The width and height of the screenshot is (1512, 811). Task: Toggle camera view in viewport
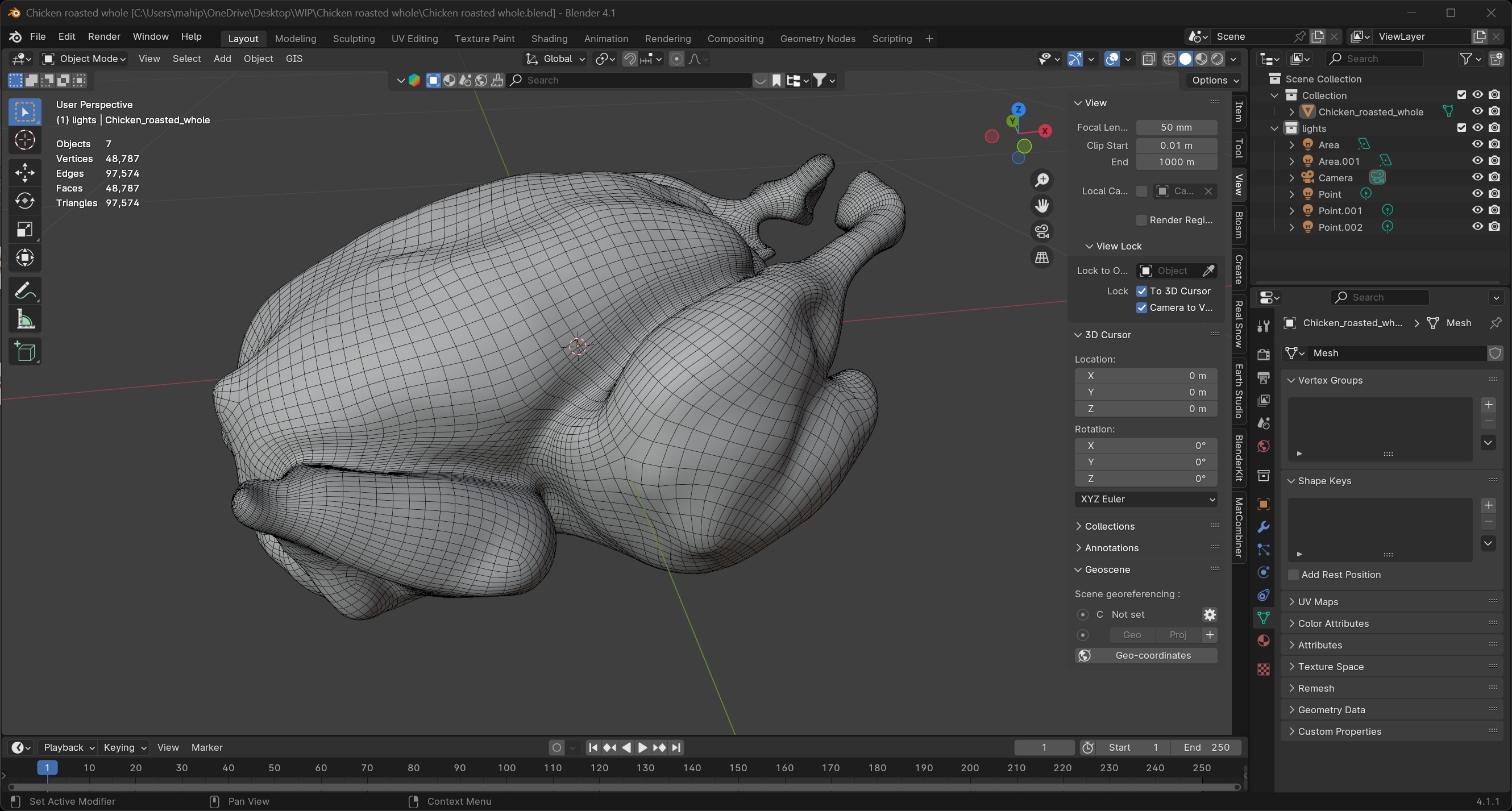pos(1042,231)
